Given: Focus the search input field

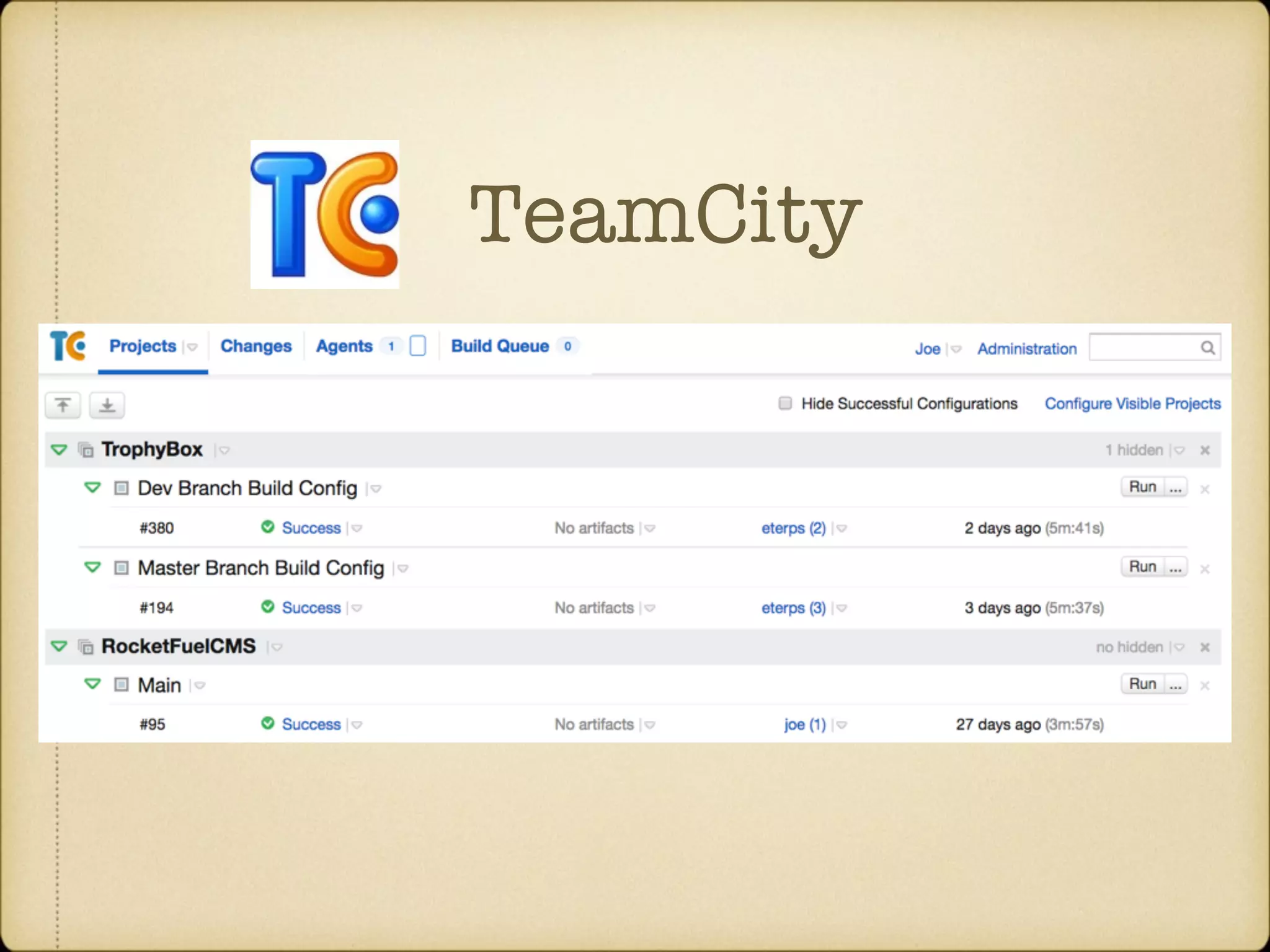Looking at the screenshot, I should point(1155,347).
